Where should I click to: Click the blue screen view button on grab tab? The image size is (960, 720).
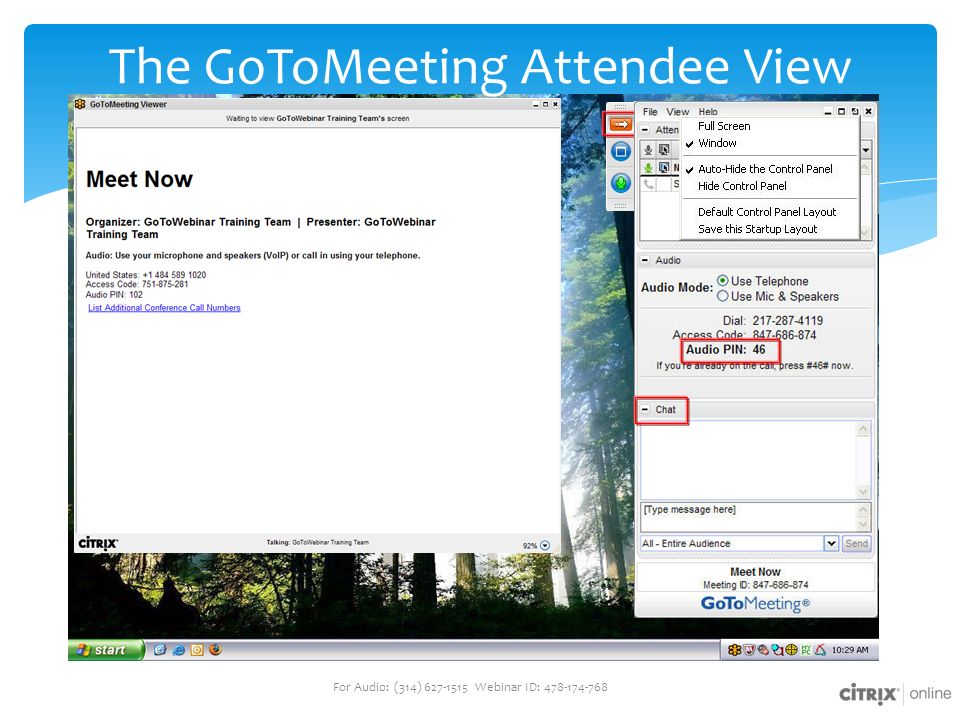[x=620, y=151]
